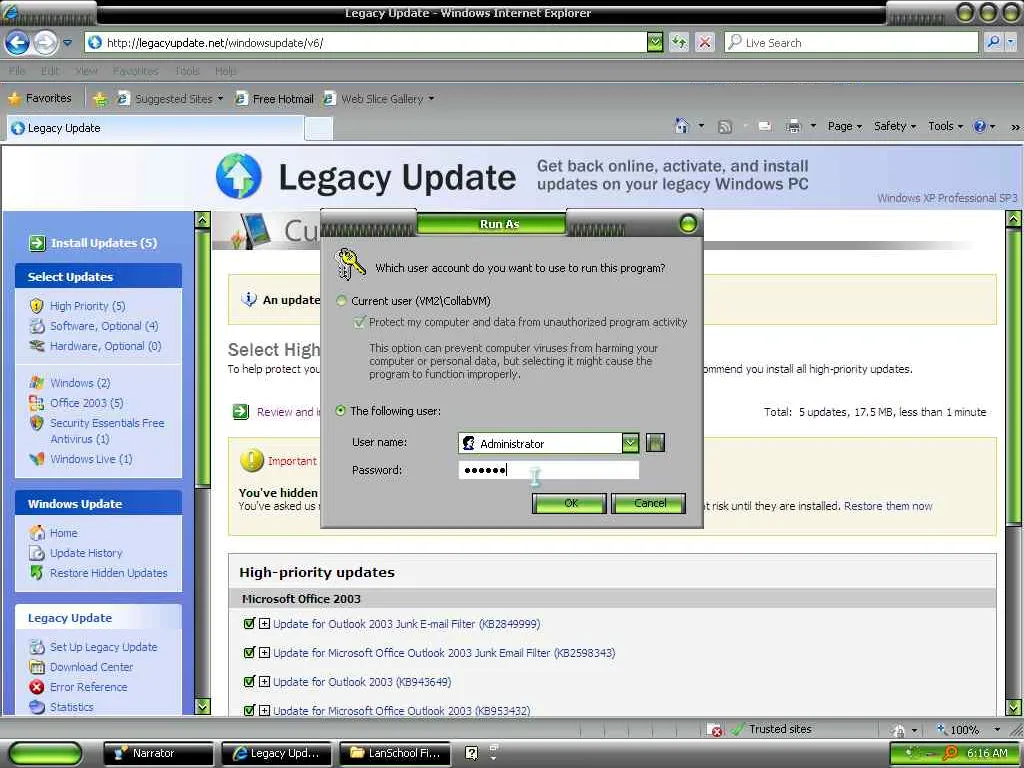Click the Update History icon

click(x=37, y=553)
